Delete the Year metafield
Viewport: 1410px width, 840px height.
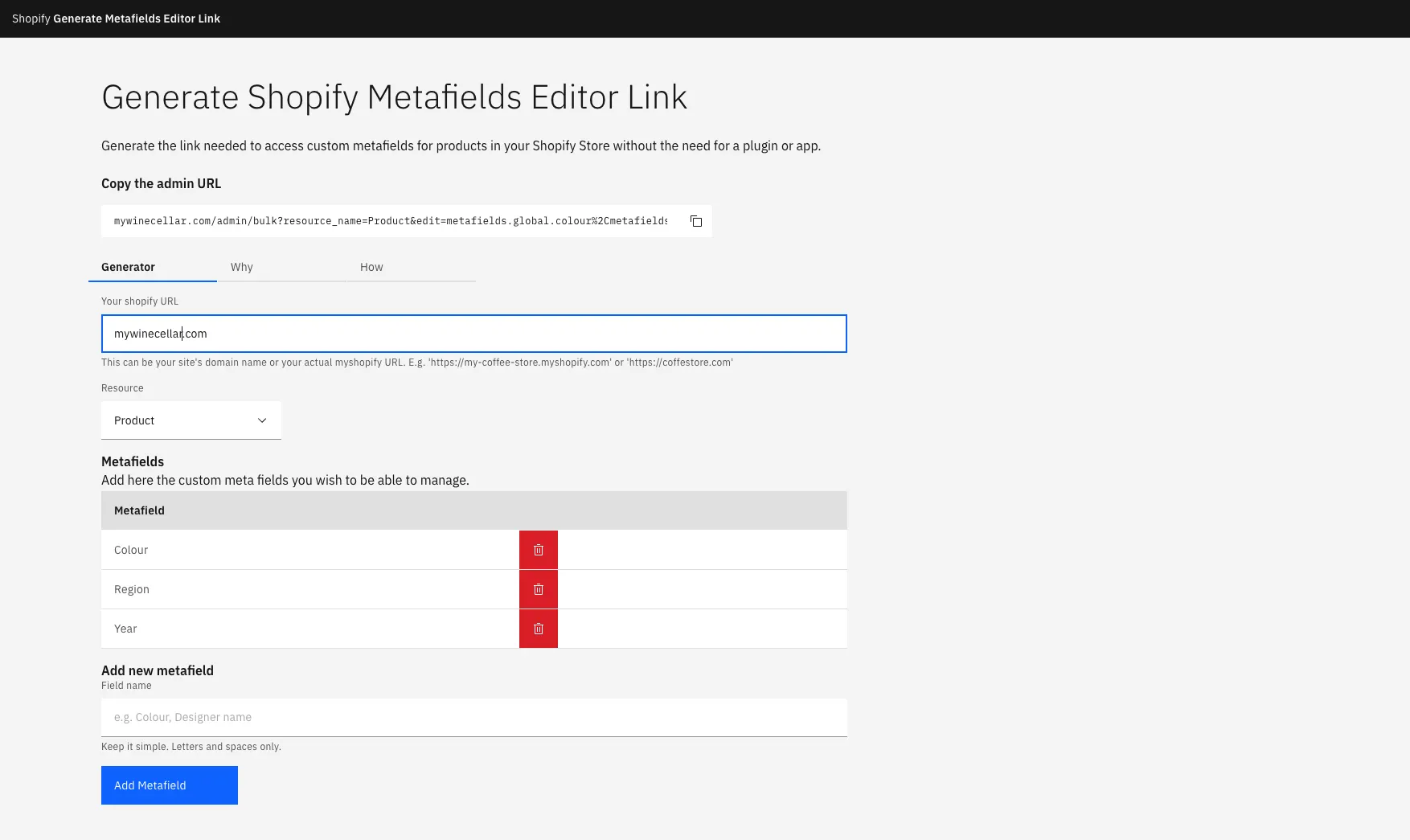tap(539, 629)
